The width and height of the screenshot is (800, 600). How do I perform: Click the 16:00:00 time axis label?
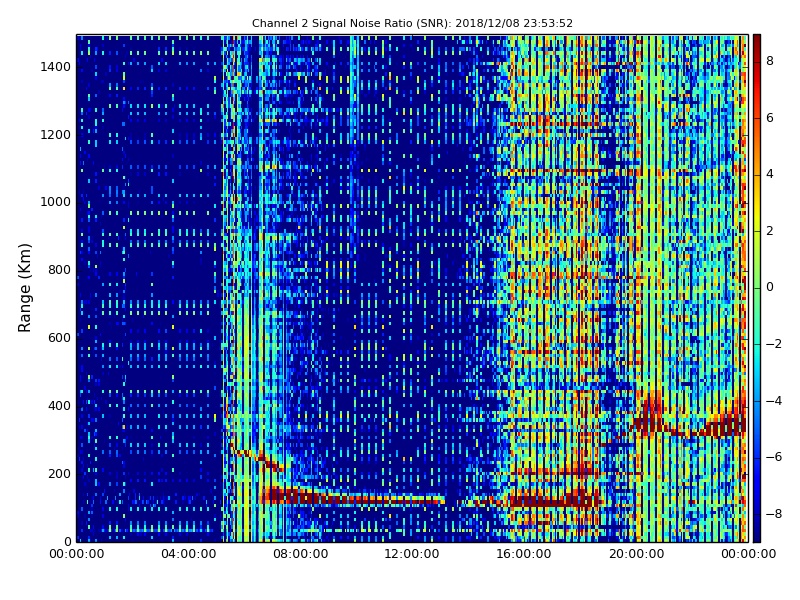524,554
